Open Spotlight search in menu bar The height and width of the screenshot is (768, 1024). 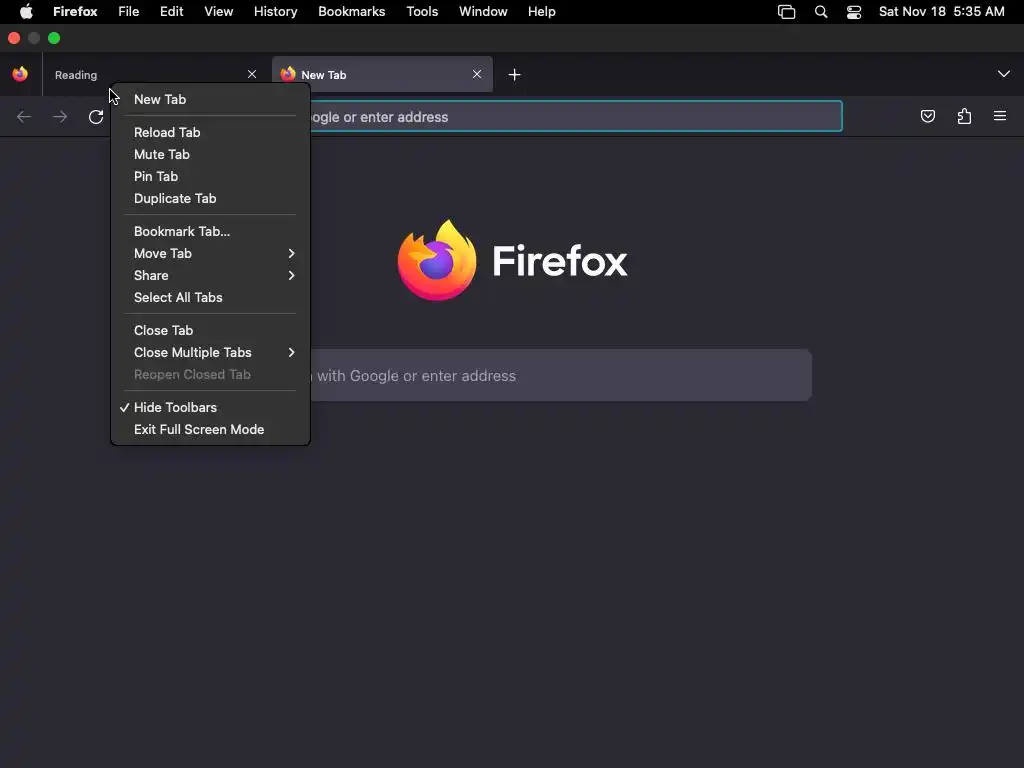click(x=821, y=12)
